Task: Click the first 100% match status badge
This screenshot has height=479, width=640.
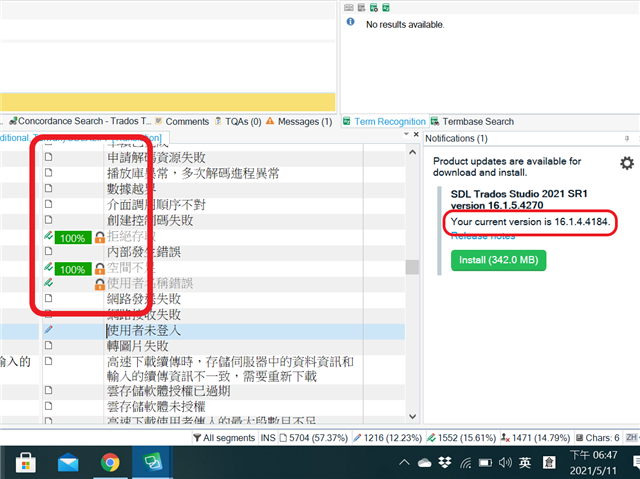Action: pos(71,237)
